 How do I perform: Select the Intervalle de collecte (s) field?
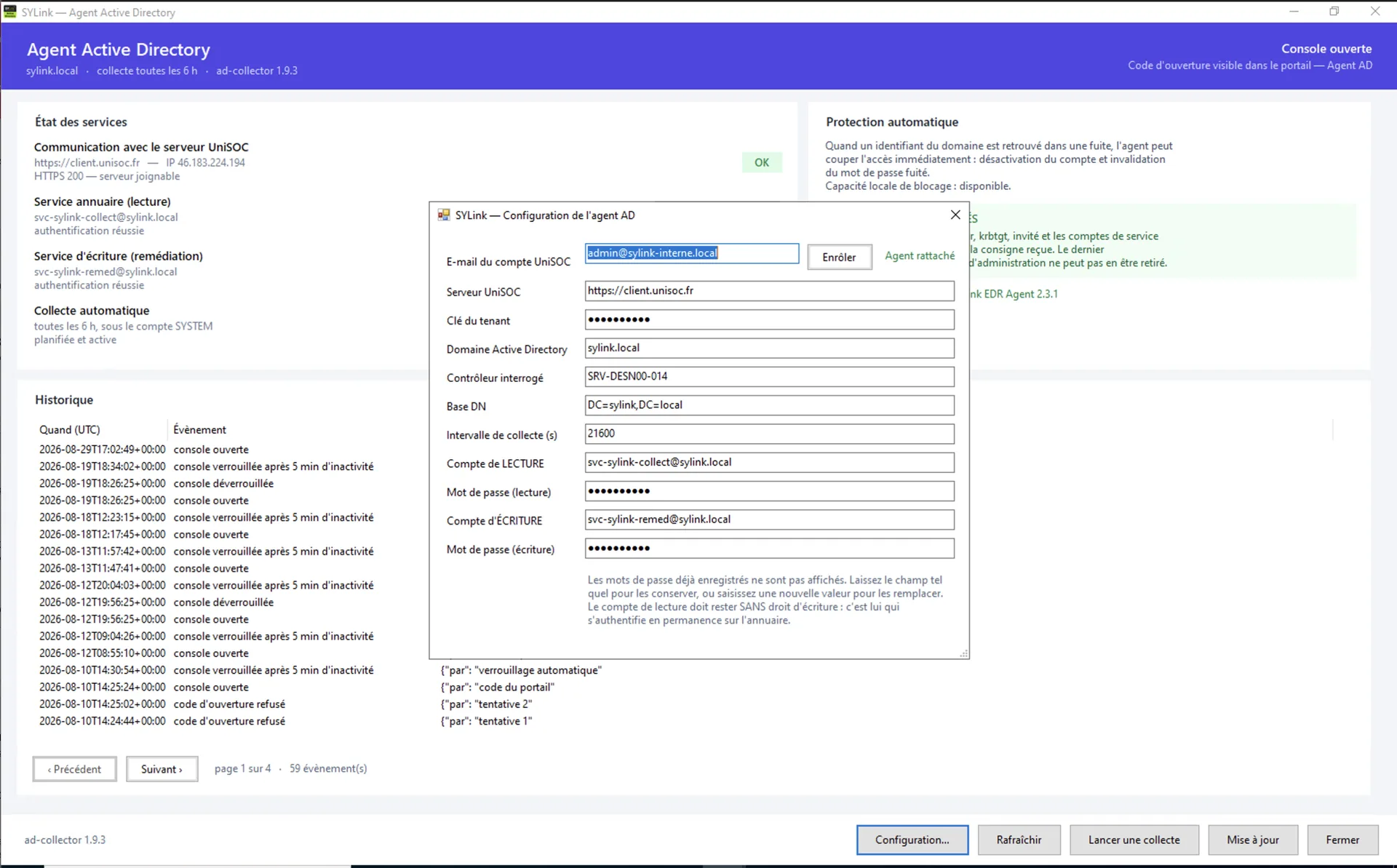pyautogui.click(x=769, y=434)
